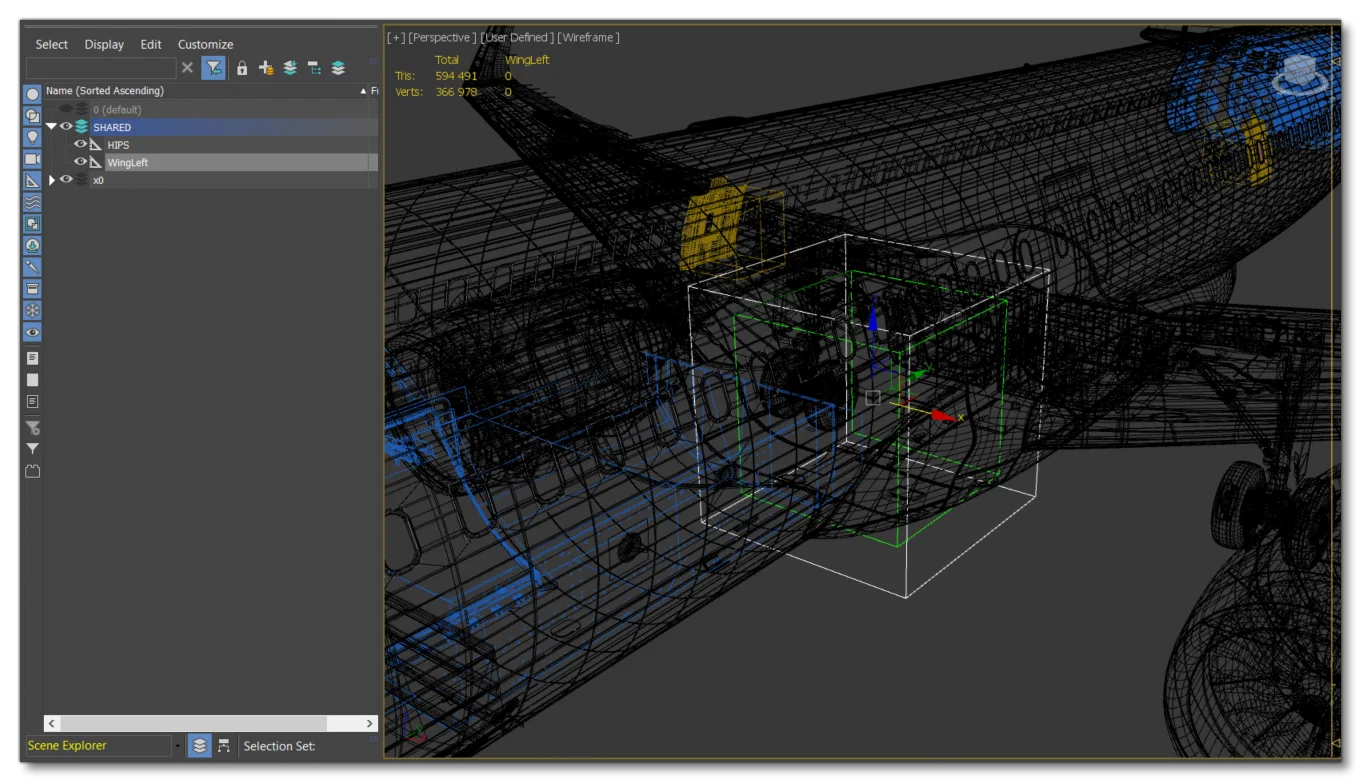Click the plain funnel filter icon
The height and width of the screenshot is (782, 1361).
pyautogui.click(x=32, y=449)
